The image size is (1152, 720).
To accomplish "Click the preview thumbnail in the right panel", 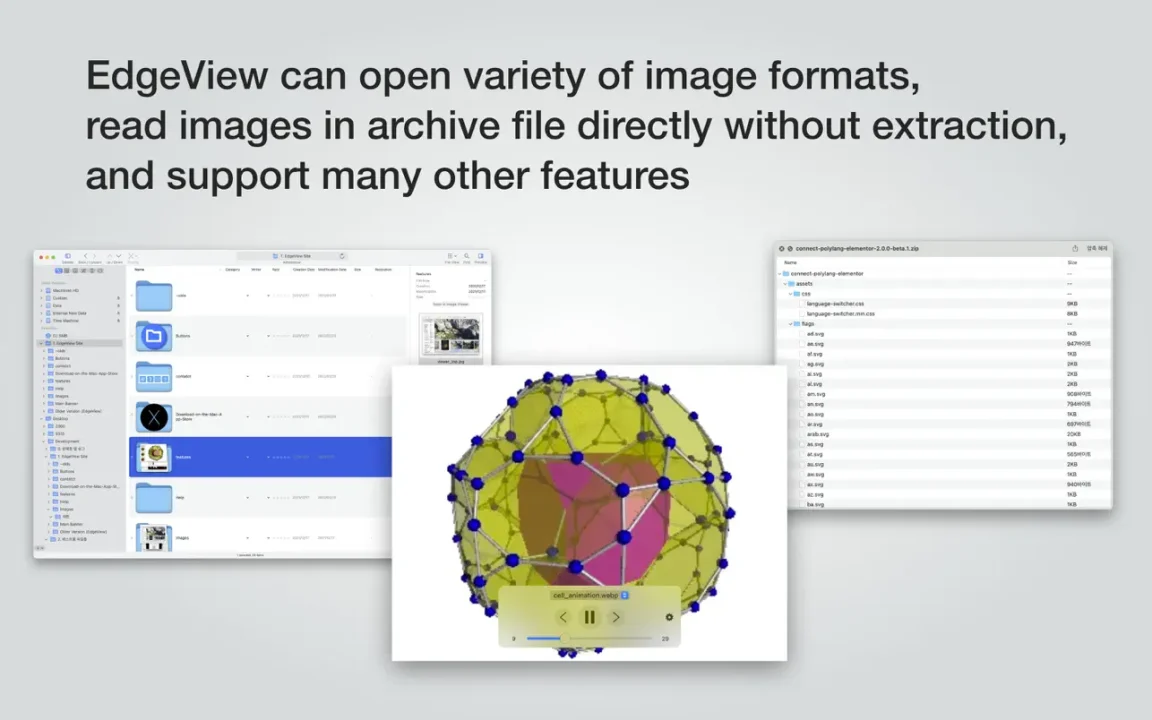I will click(x=450, y=336).
